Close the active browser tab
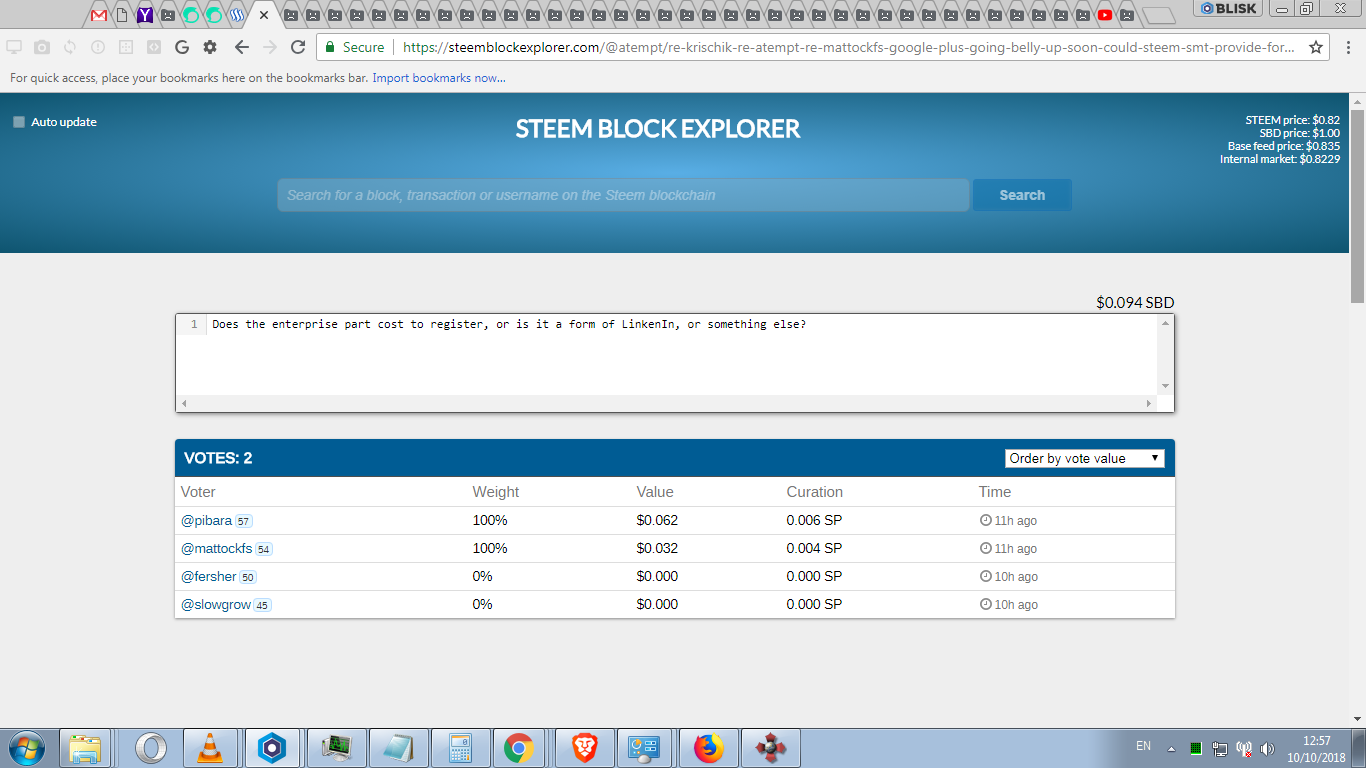Viewport: 1366px width, 768px height. (264, 15)
